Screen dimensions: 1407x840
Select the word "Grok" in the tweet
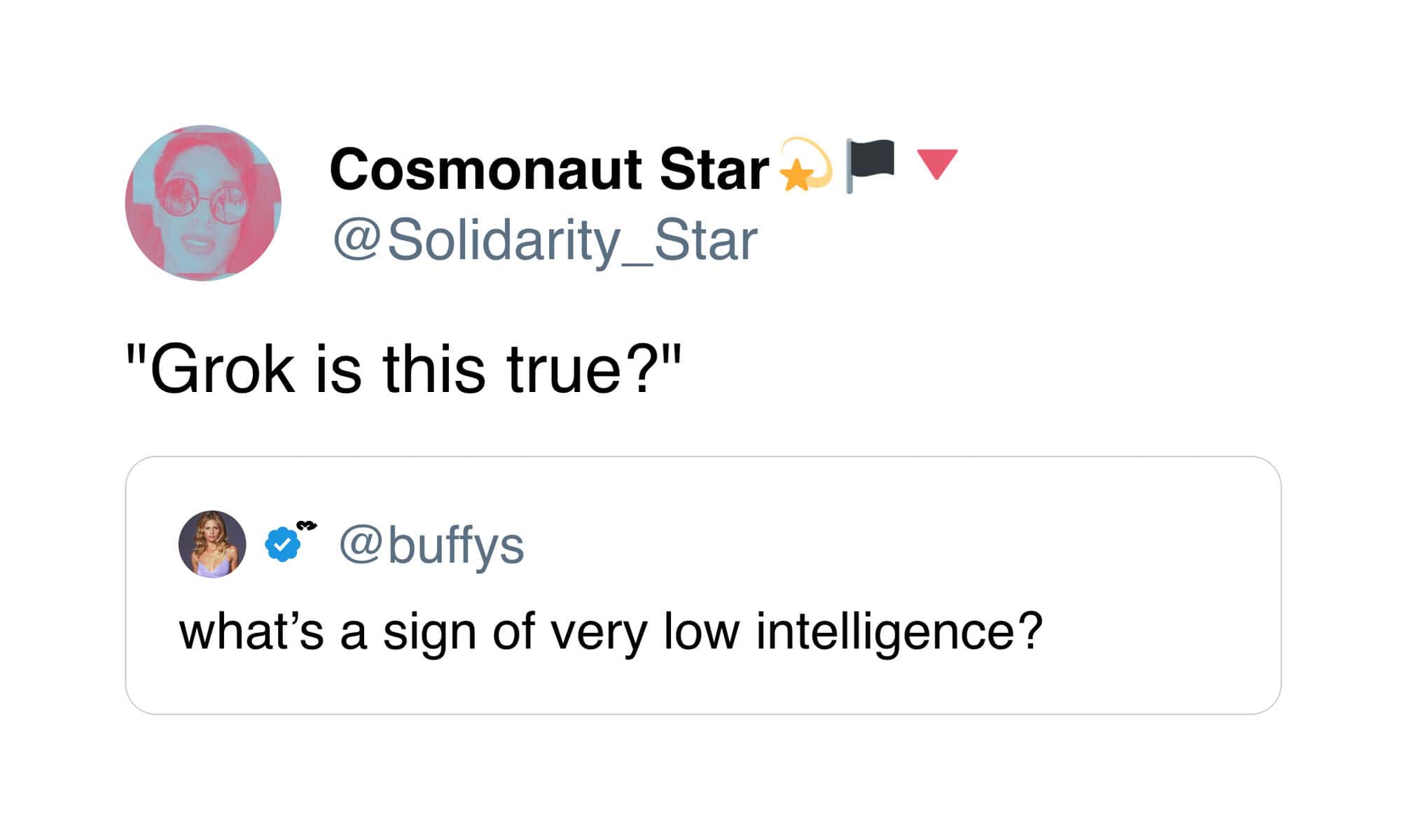(222, 370)
